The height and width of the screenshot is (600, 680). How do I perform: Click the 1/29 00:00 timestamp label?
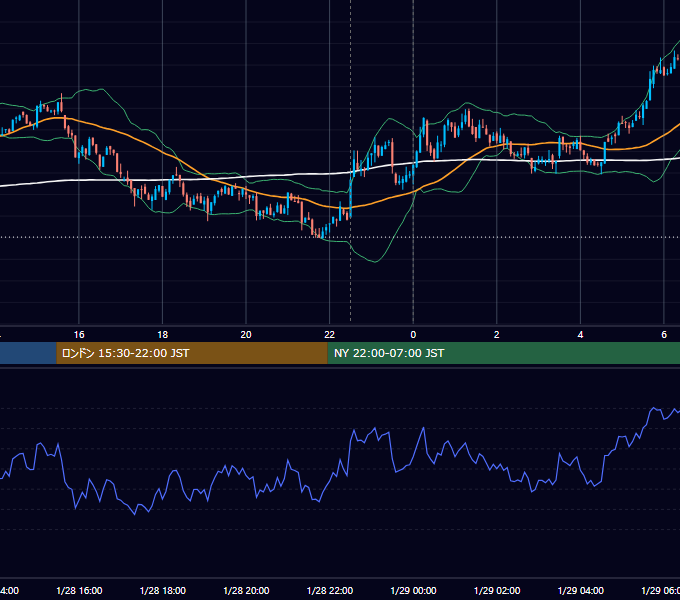pyautogui.click(x=413, y=591)
